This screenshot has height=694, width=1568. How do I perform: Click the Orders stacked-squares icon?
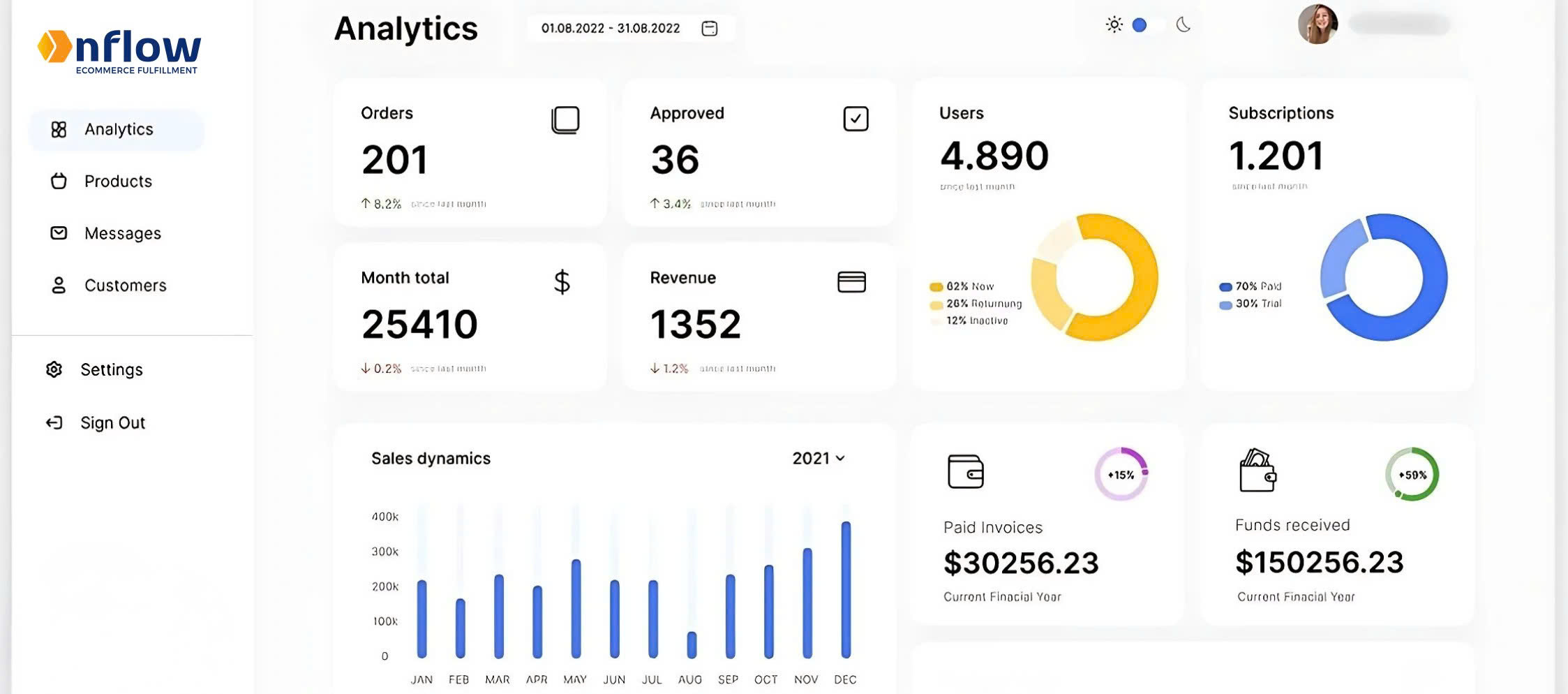pos(565,119)
